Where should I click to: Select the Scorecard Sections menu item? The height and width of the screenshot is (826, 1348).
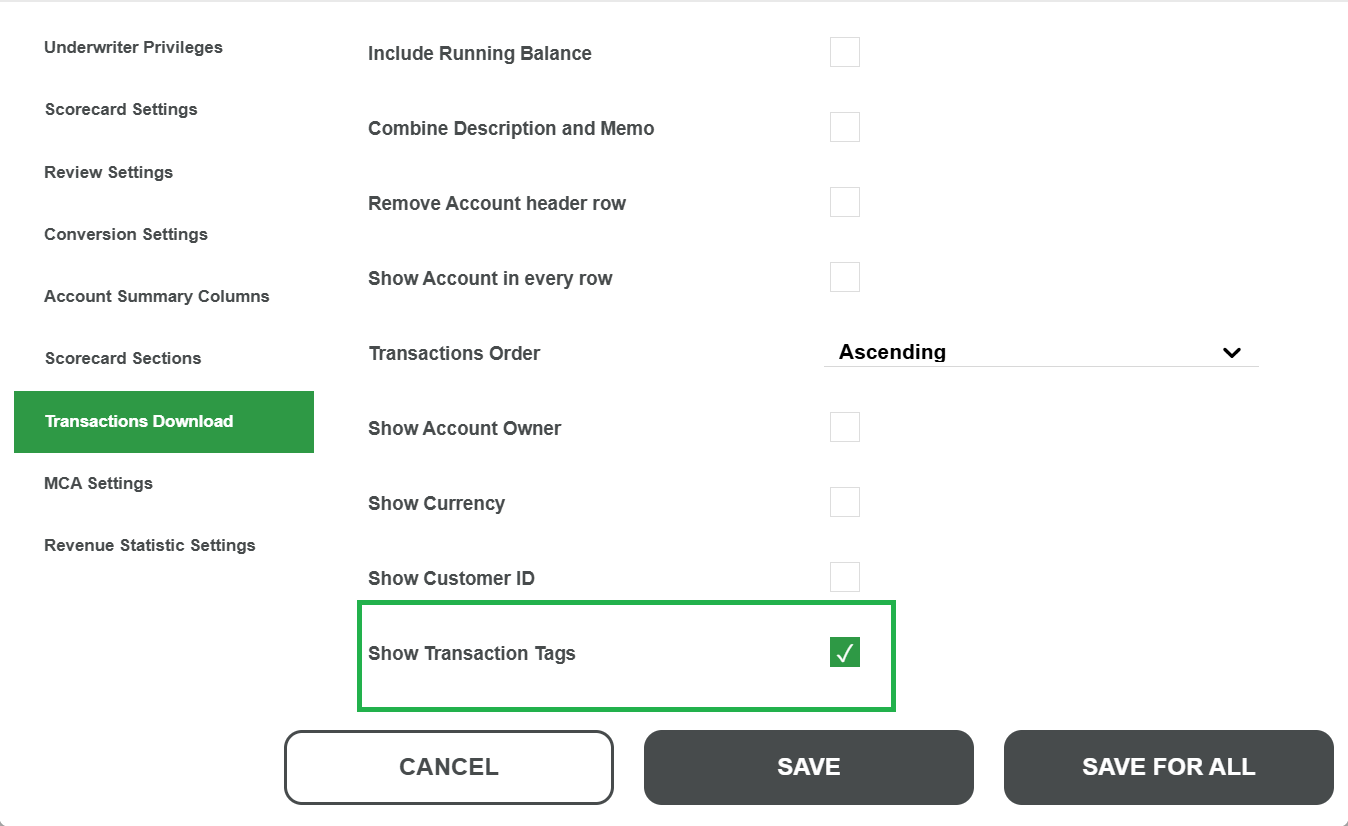click(x=123, y=358)
